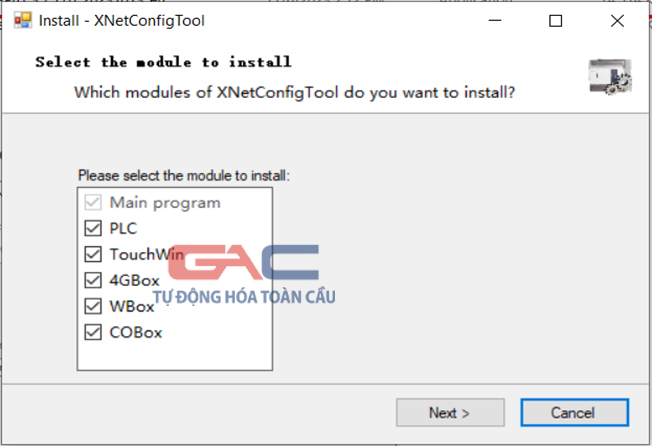Close the Install dialog window

pos(617,20)
